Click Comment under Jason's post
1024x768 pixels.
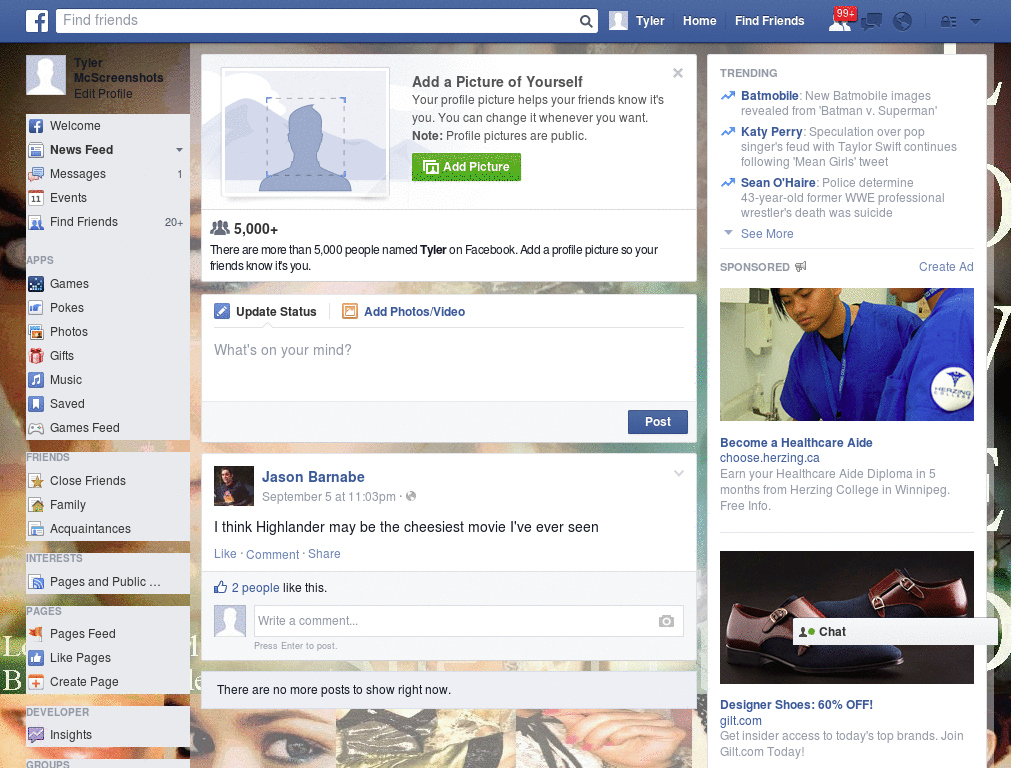tap(272, 554)
